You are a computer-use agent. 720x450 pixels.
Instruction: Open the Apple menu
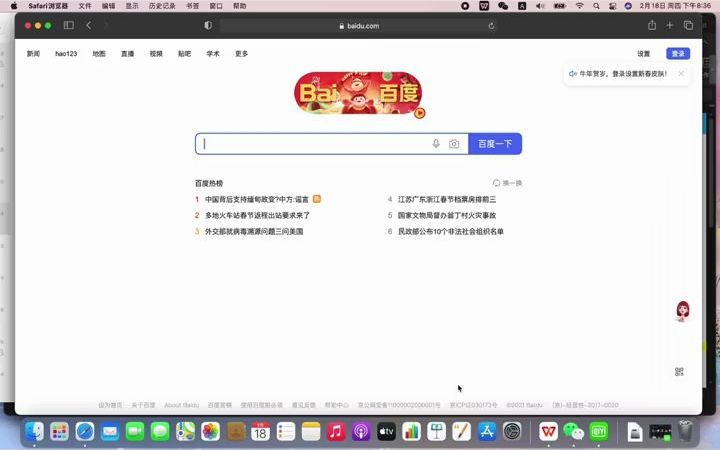click(14, 6)
